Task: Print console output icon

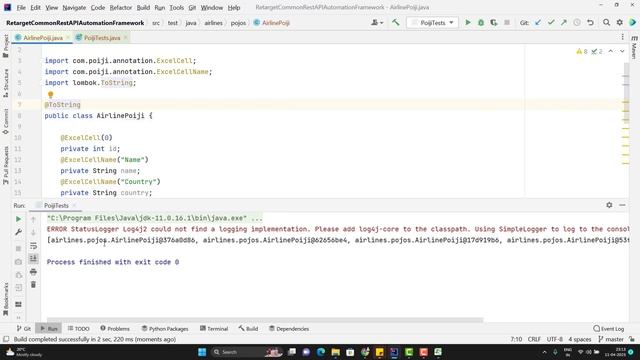Action: coord(33,272)
